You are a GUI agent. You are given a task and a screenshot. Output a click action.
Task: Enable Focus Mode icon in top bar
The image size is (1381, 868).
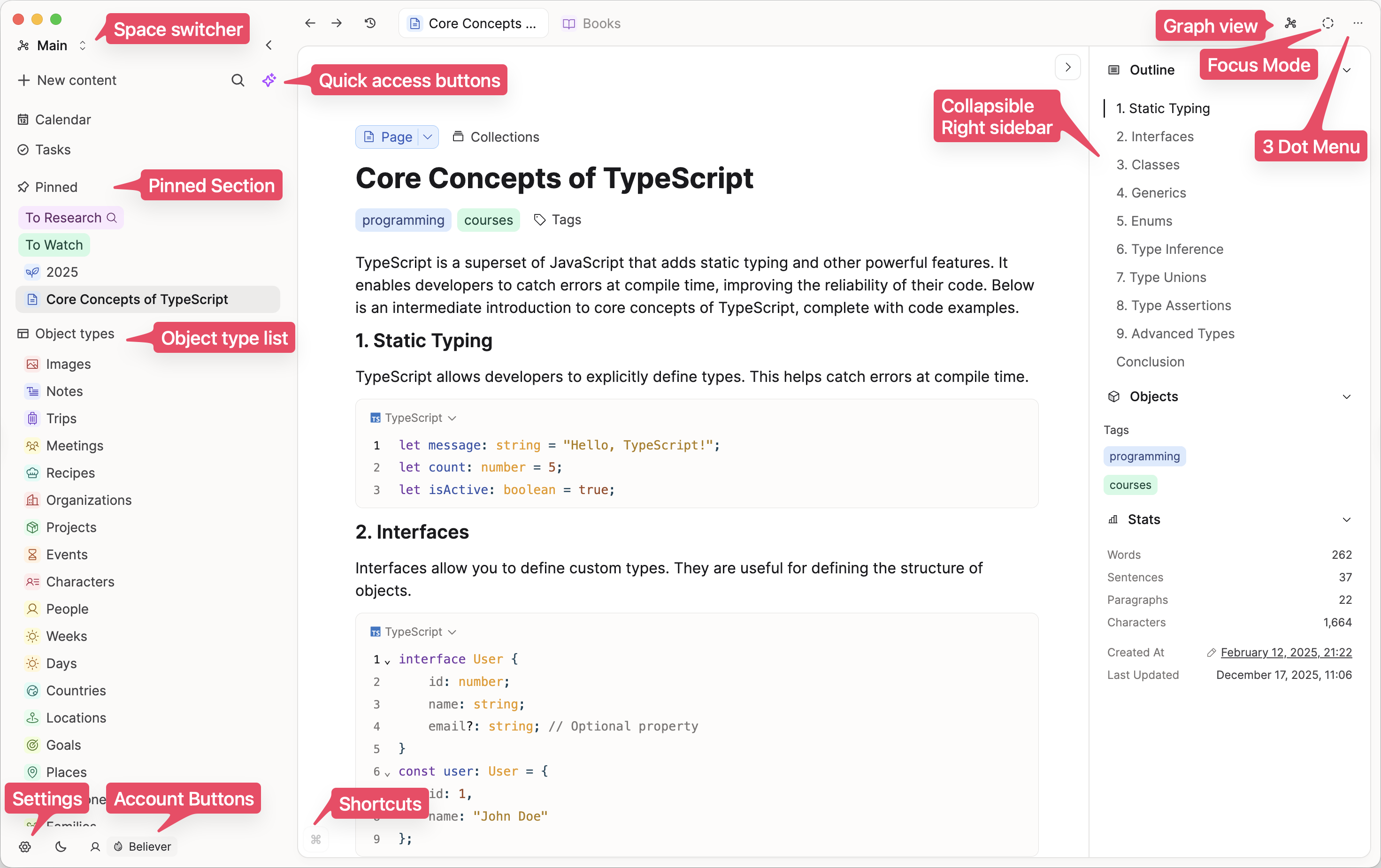1327,23
